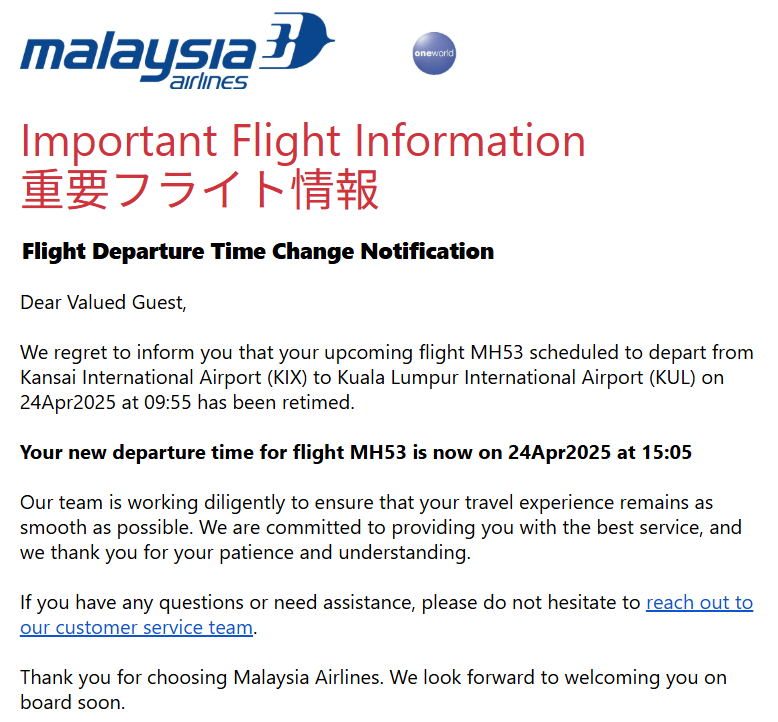Click the words 'has been retimed'
This screenshot has width=778, height=722.
(274, 402)
